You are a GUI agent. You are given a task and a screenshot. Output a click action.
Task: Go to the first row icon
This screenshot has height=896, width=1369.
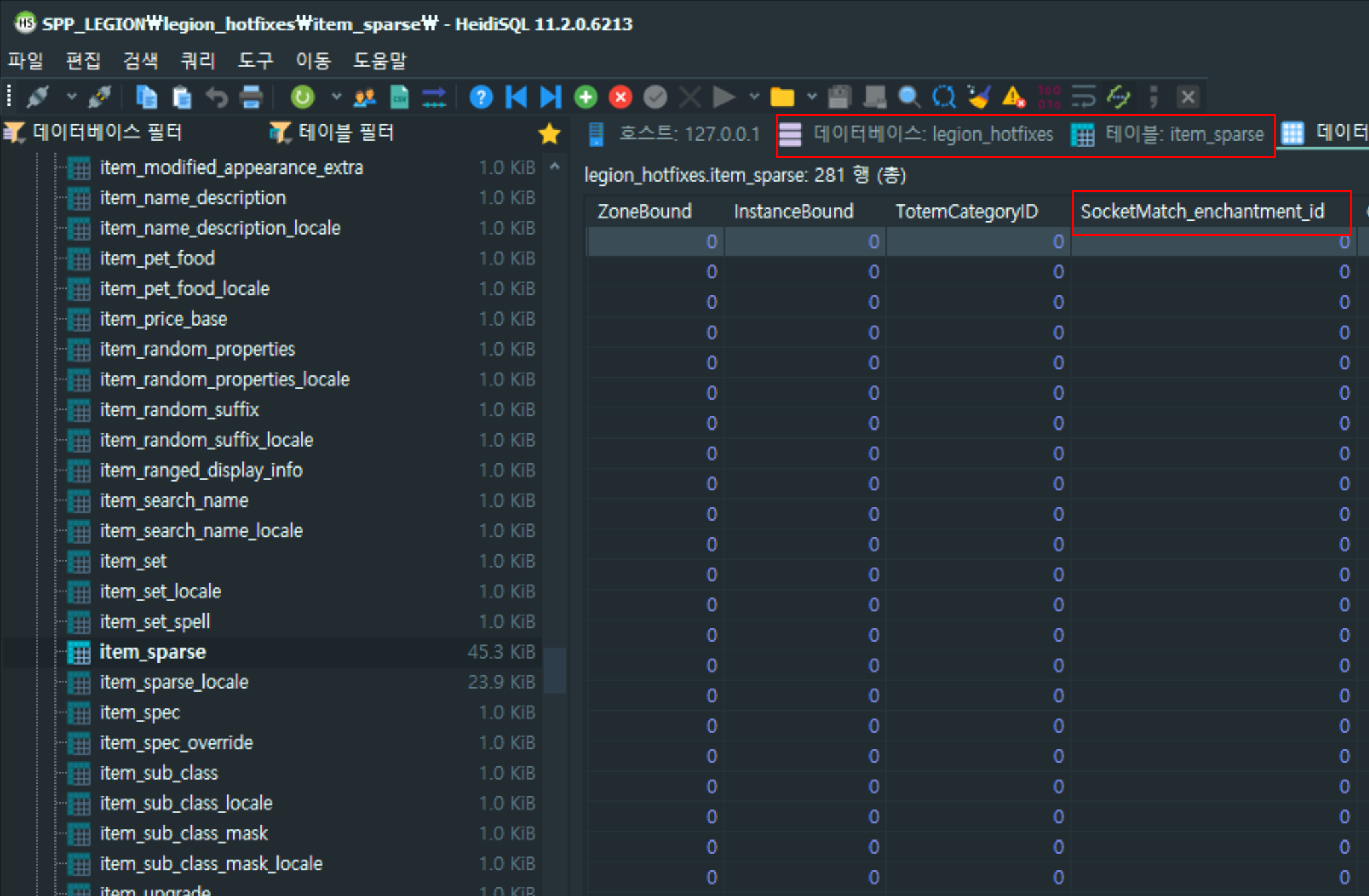click(x=516, y=97)
